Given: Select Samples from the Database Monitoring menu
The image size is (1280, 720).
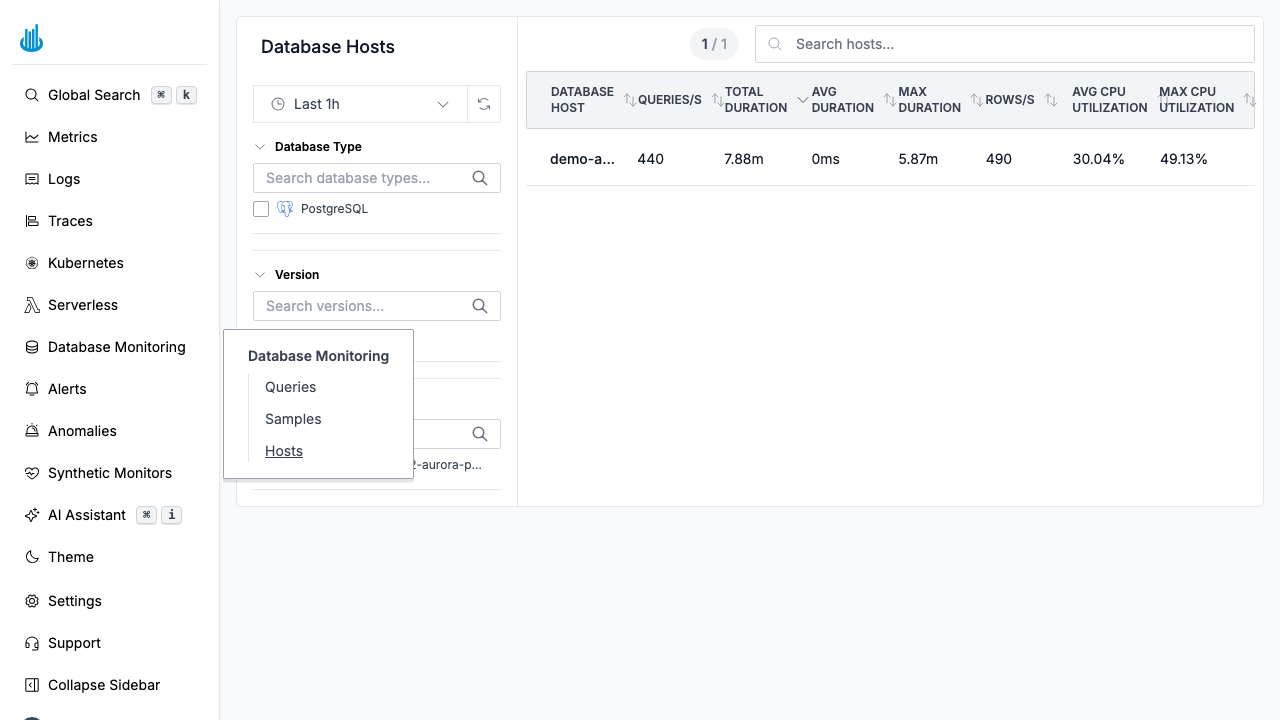Looking at the screenshot, I should tap(293, 419).
